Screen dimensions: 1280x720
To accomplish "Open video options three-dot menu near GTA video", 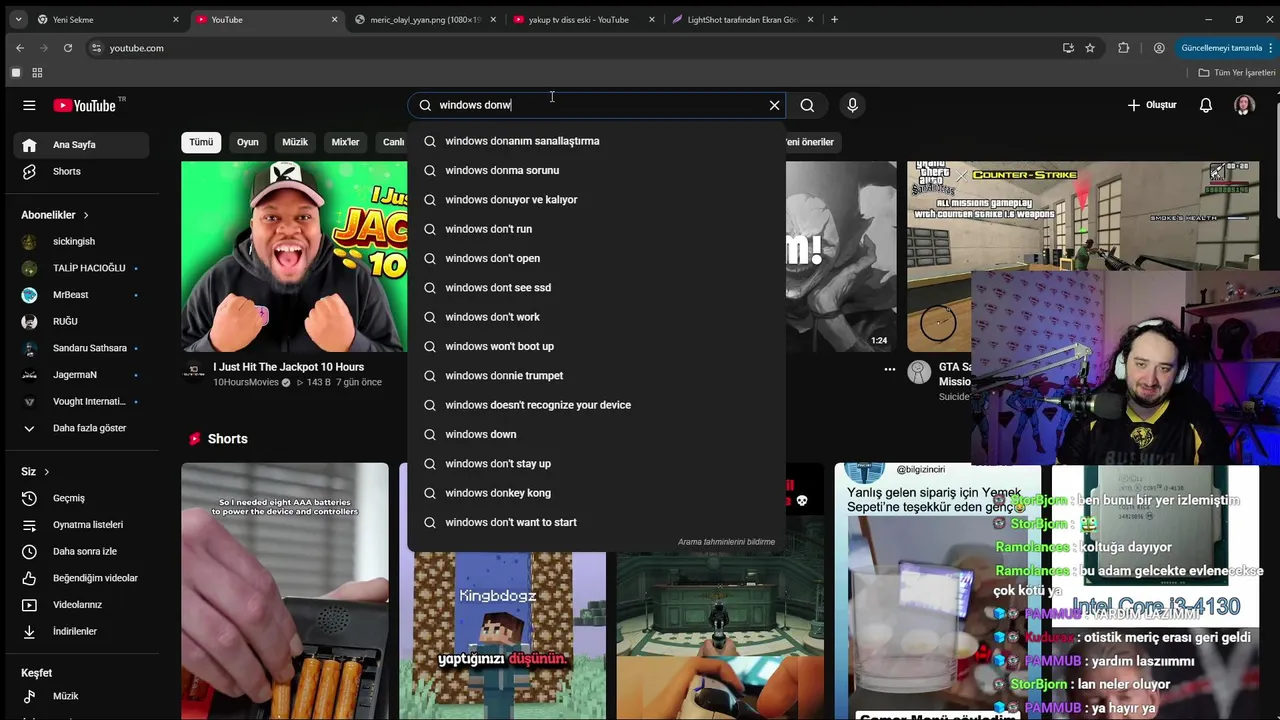I will point(889,369).
